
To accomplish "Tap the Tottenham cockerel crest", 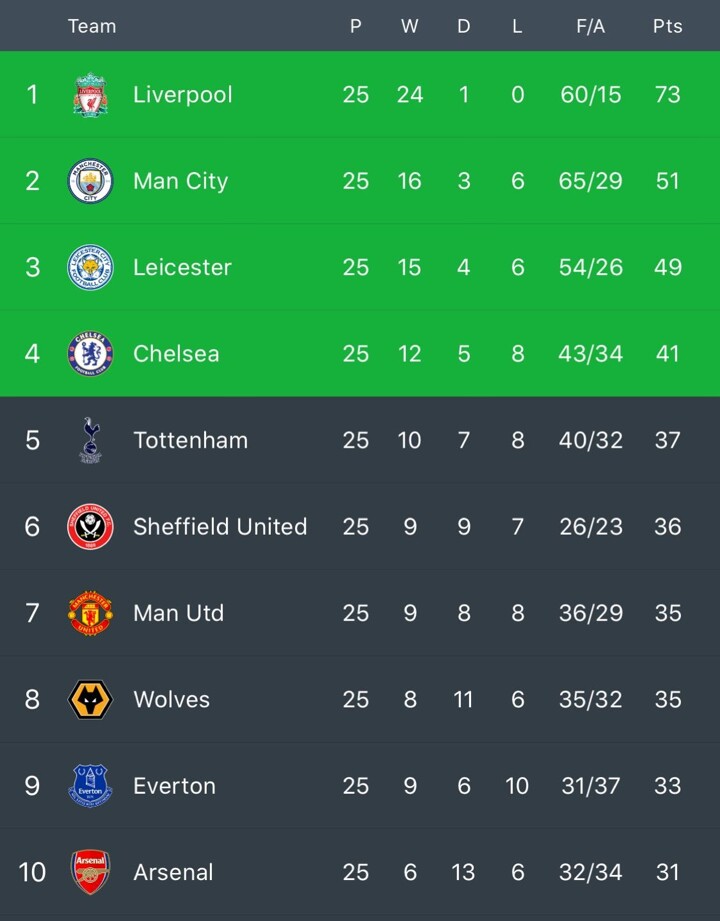I will 90,440.
